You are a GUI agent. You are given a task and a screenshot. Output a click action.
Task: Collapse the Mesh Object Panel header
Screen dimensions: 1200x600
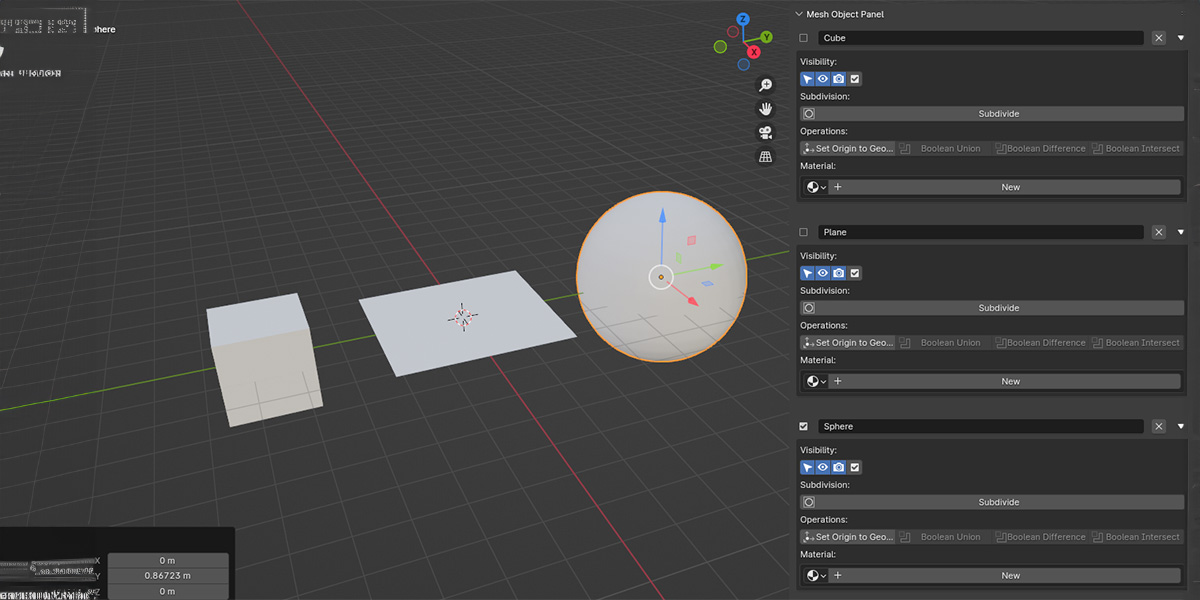[797, 14]
